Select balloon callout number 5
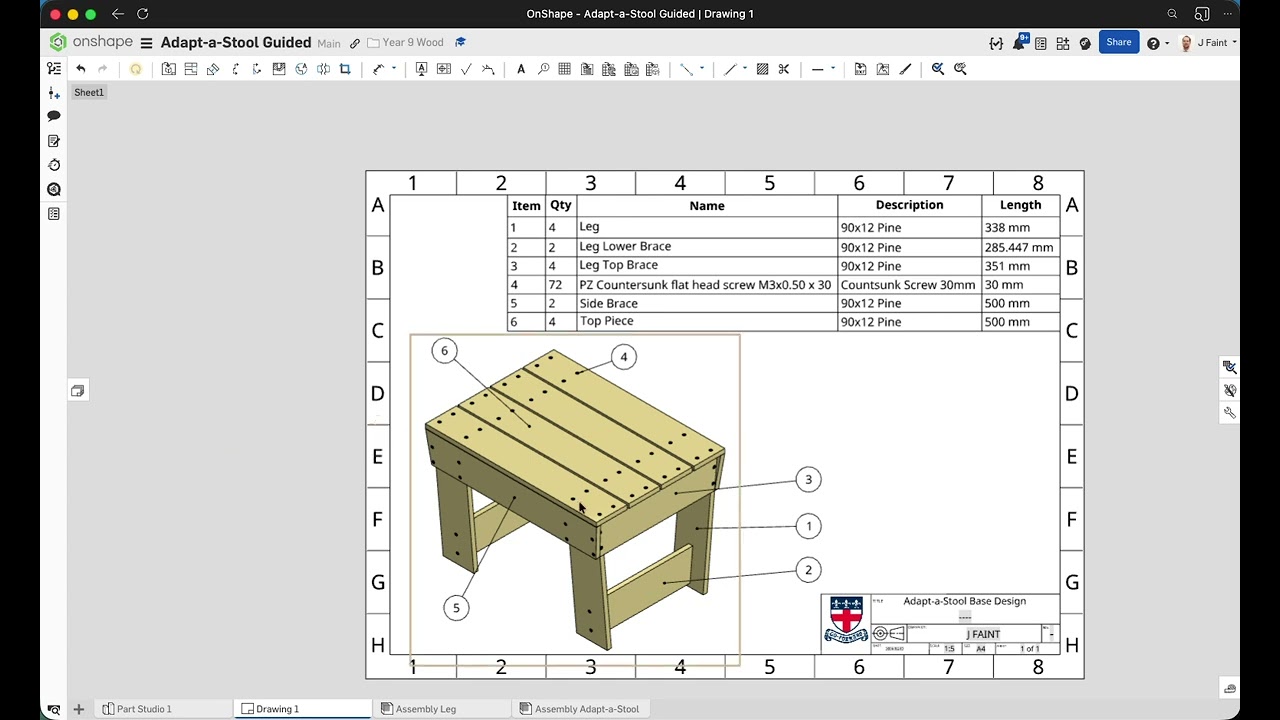Screen dimensions: 1280x720 [456, 608]
